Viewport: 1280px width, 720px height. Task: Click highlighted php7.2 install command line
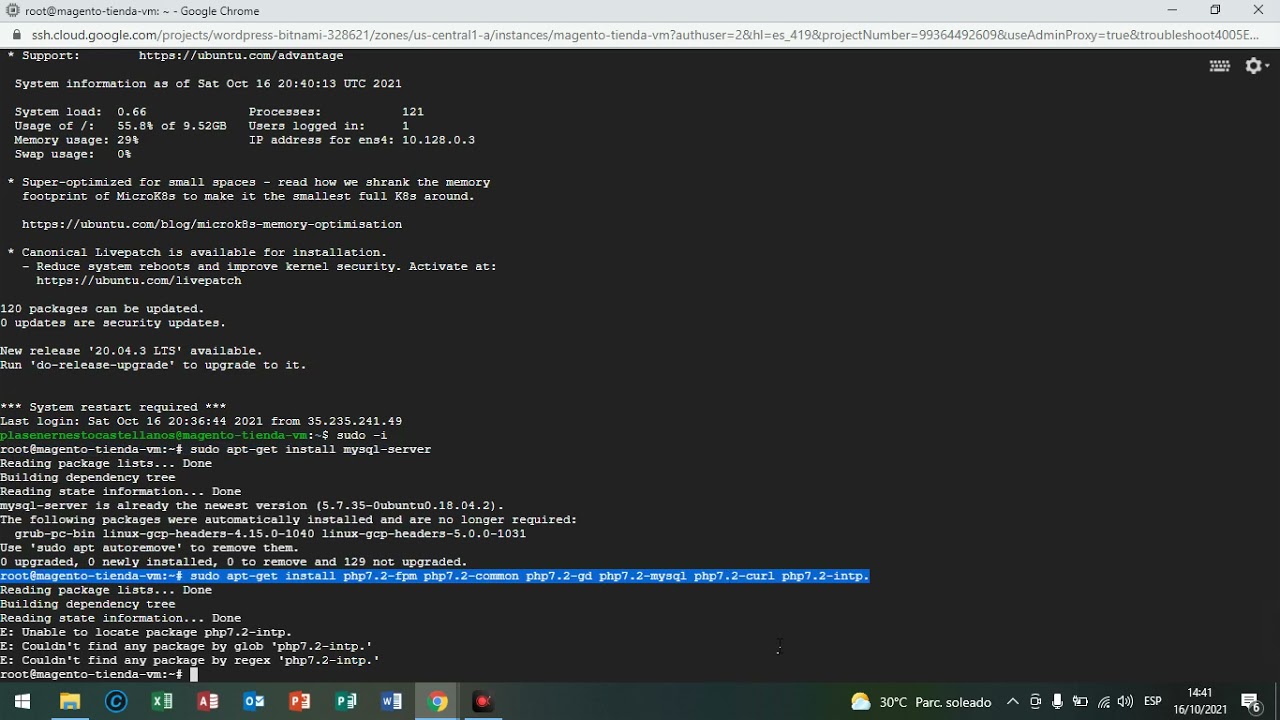point(435,576)
